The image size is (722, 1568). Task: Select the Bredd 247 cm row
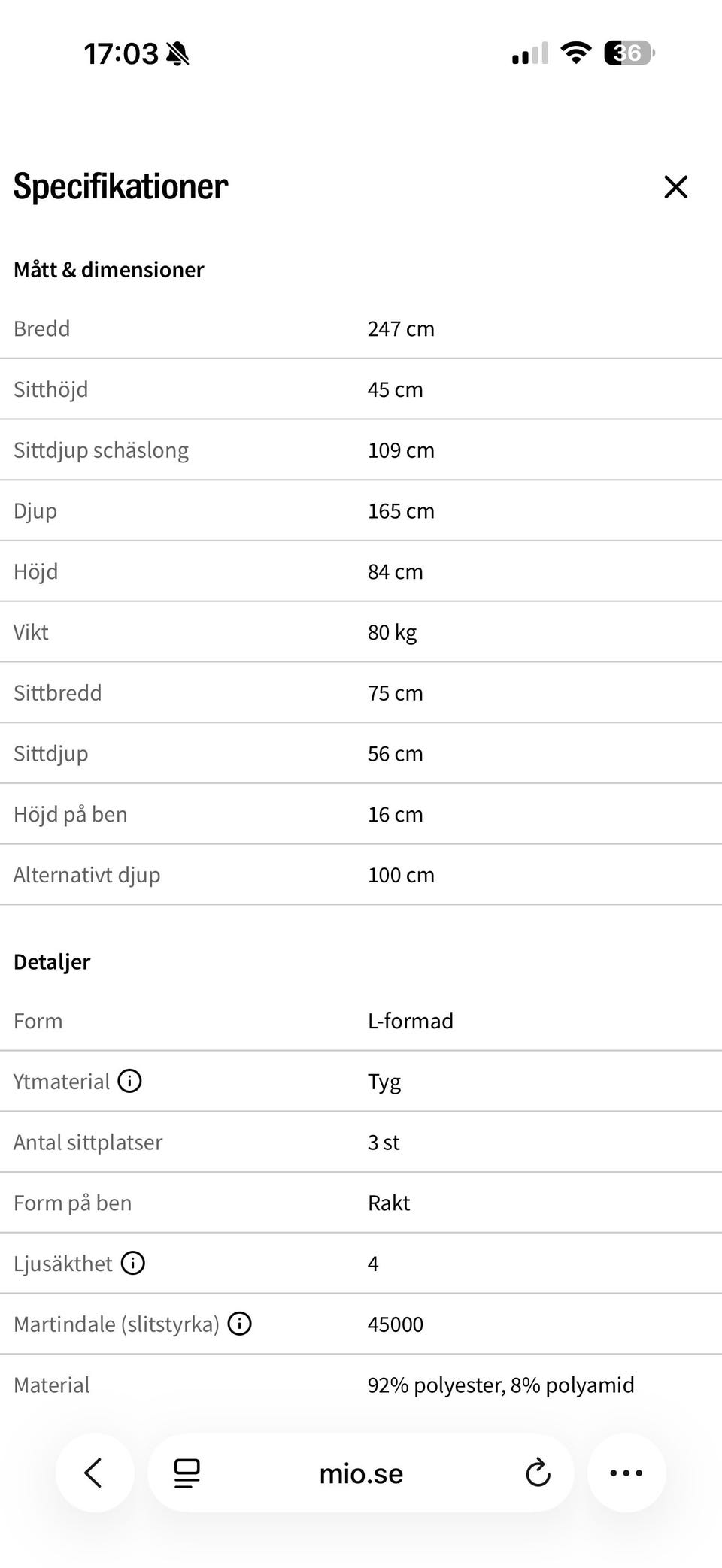(361, 328)
